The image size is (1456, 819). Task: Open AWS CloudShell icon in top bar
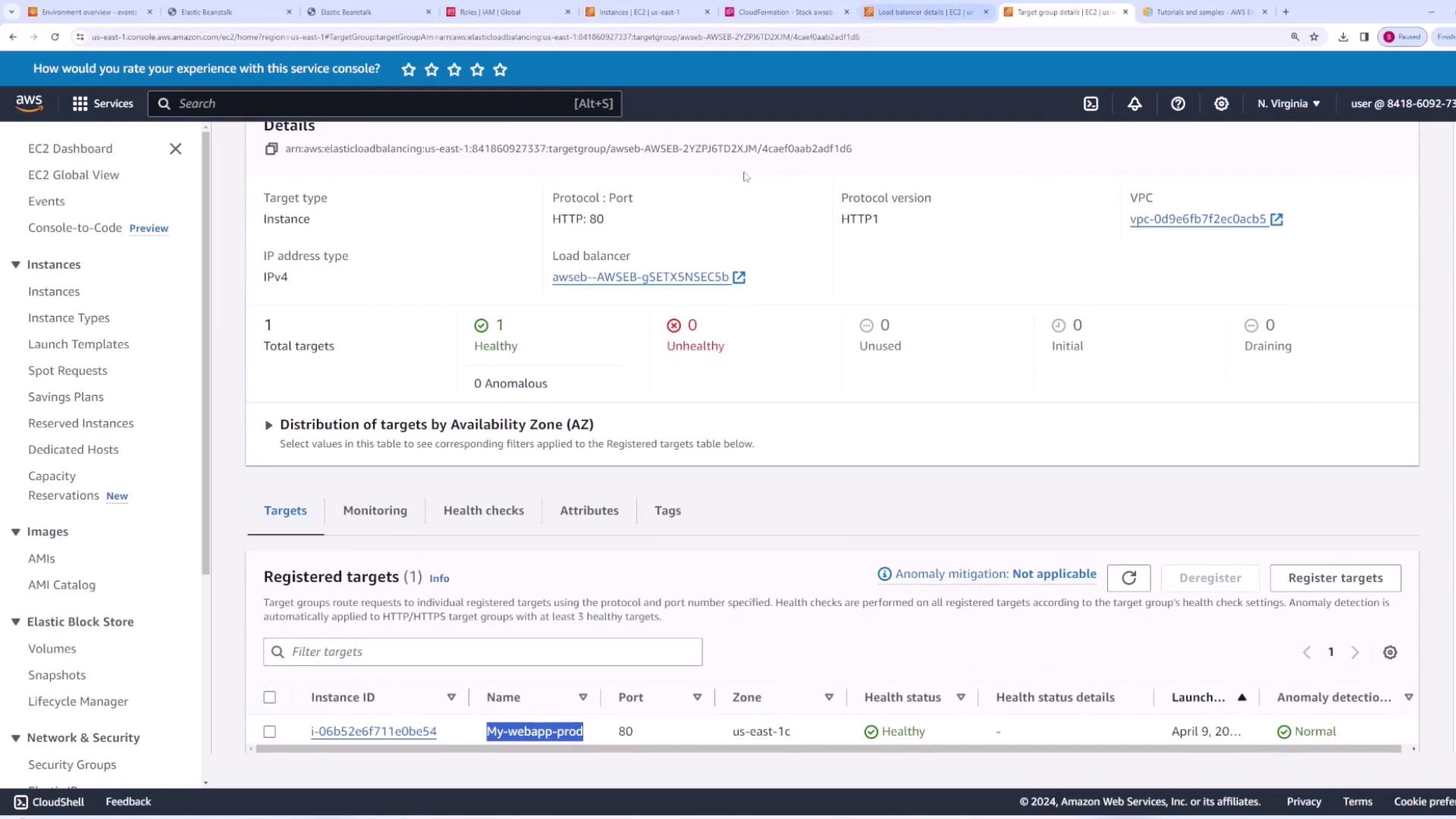[x=1090, y=104]
